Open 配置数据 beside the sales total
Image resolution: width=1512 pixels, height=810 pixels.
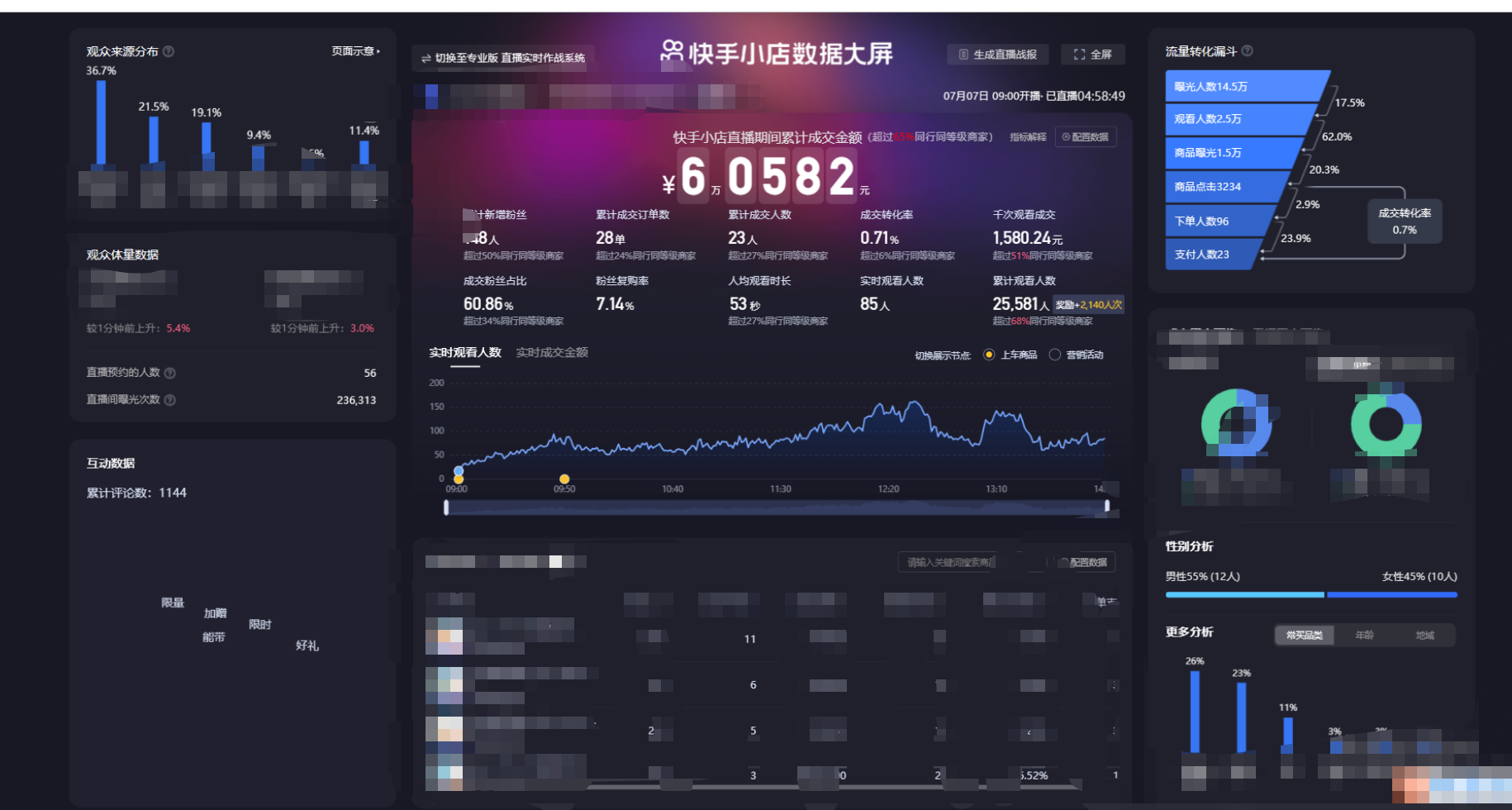tap(1086, 137)
